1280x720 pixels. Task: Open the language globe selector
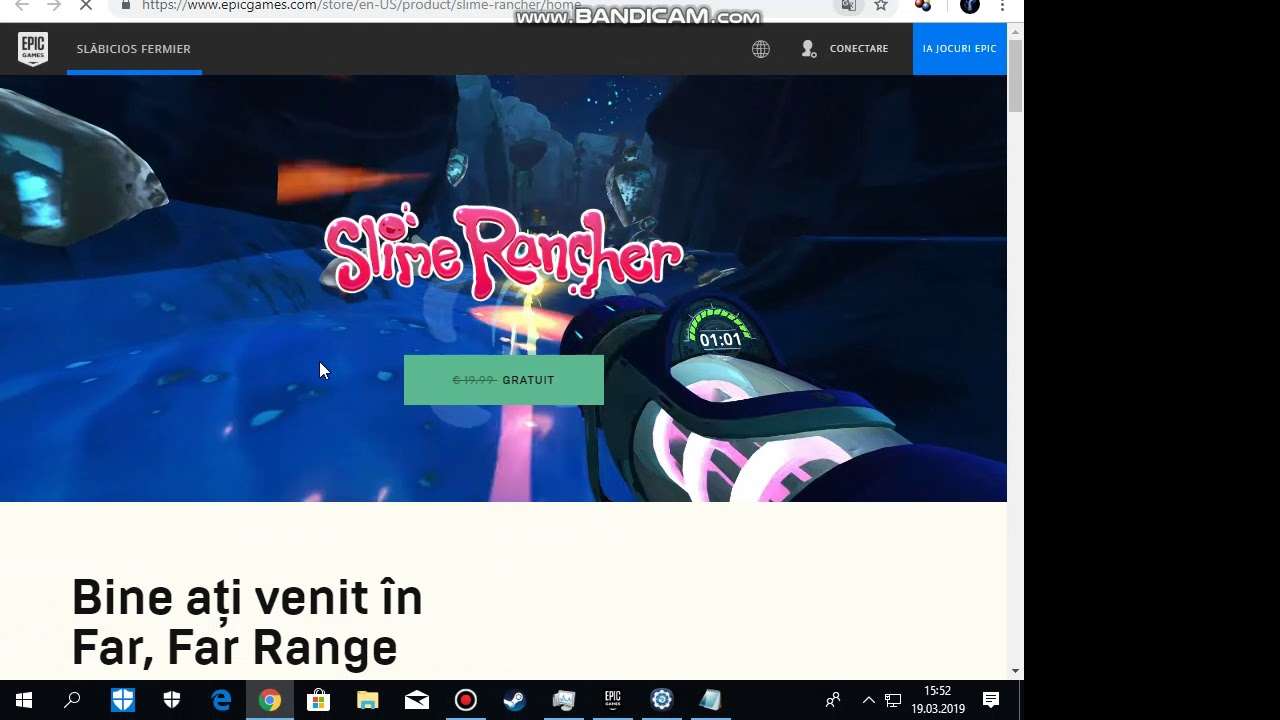(761, 49)
